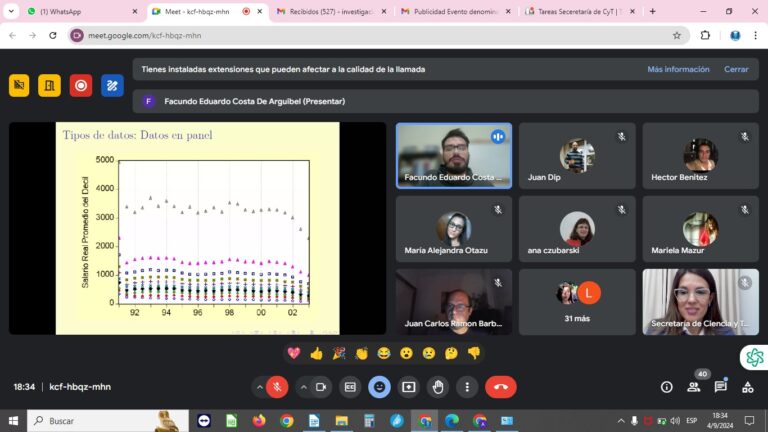Image resolution: width=768 pixels, height=432 pixels.
Task: Unmute the microphone in the call
Action: (x=277, y=387)
